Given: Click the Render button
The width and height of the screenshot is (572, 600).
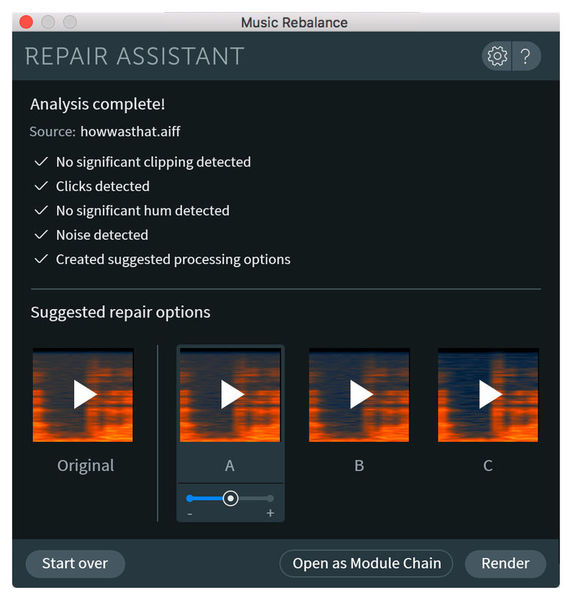Looking at the screenshot, I should (505, 563).
